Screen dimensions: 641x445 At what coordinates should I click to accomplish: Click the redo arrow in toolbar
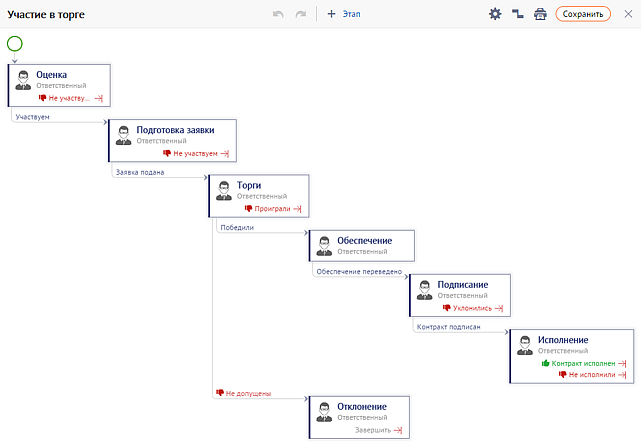300,14
